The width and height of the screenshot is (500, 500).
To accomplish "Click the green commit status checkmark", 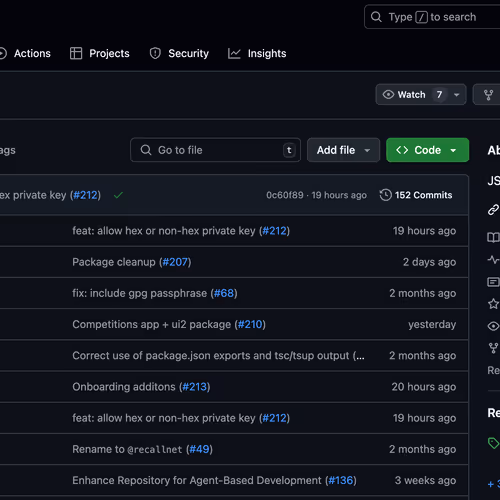I will (118, 195).
